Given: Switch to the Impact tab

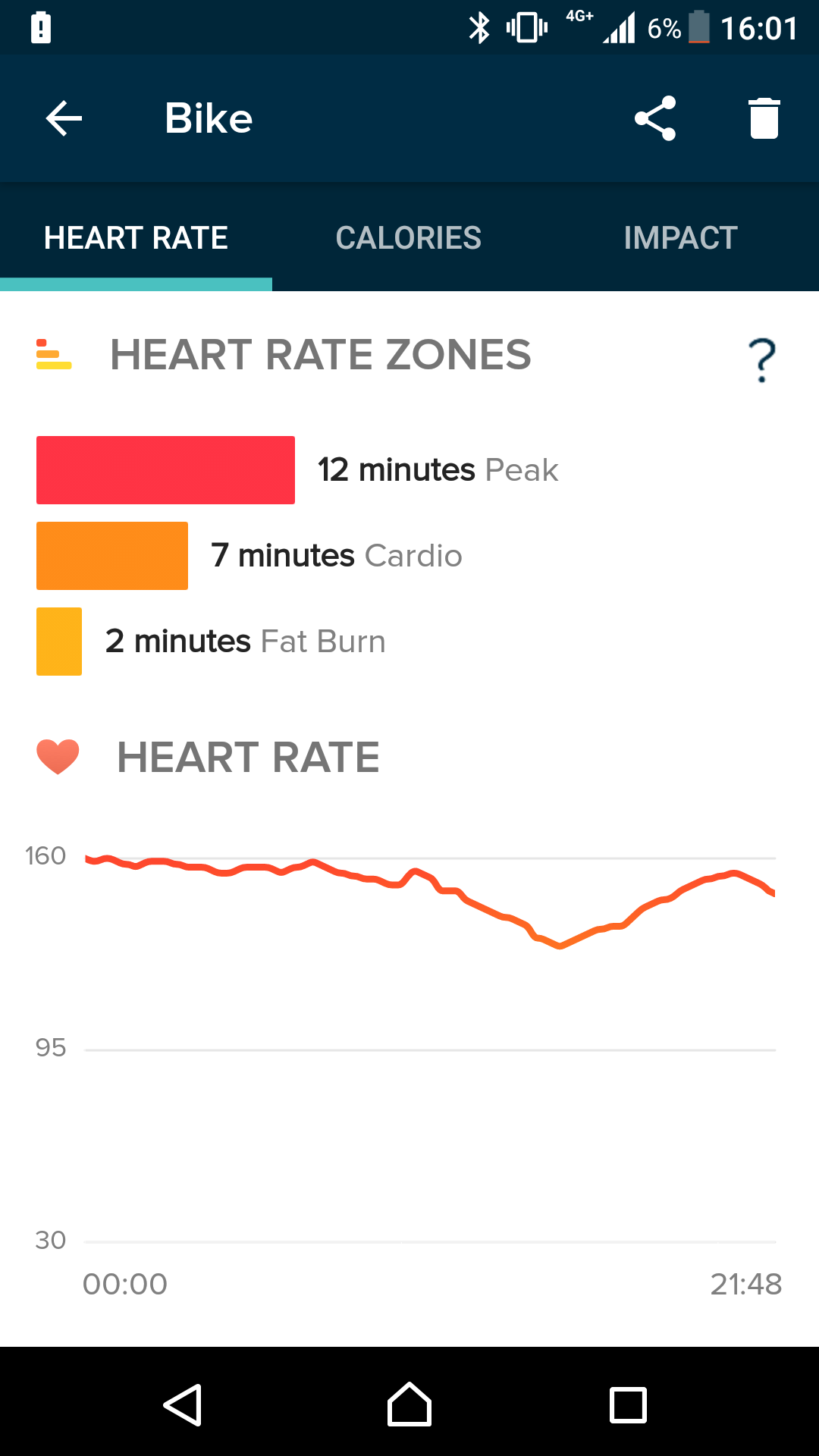Looking at the screenshot, I should pyautogui.click(x=680, y=238).
